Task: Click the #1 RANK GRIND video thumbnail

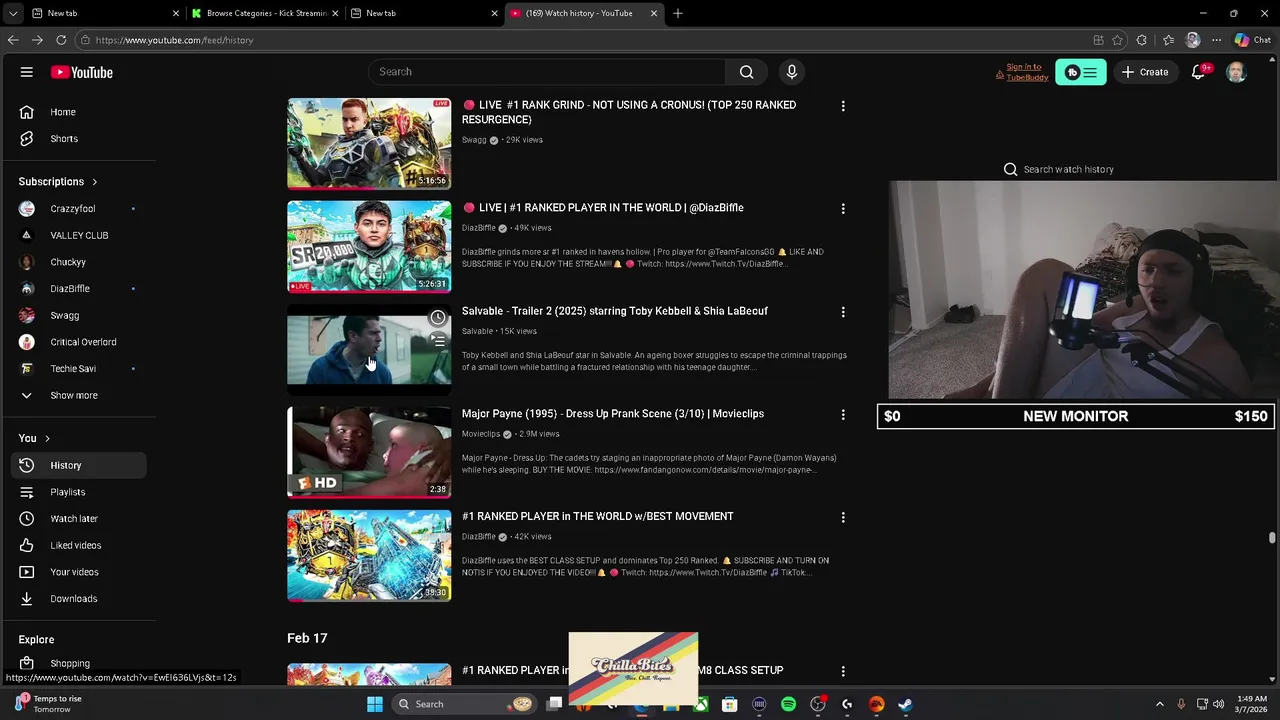Action: click(369, 144)
